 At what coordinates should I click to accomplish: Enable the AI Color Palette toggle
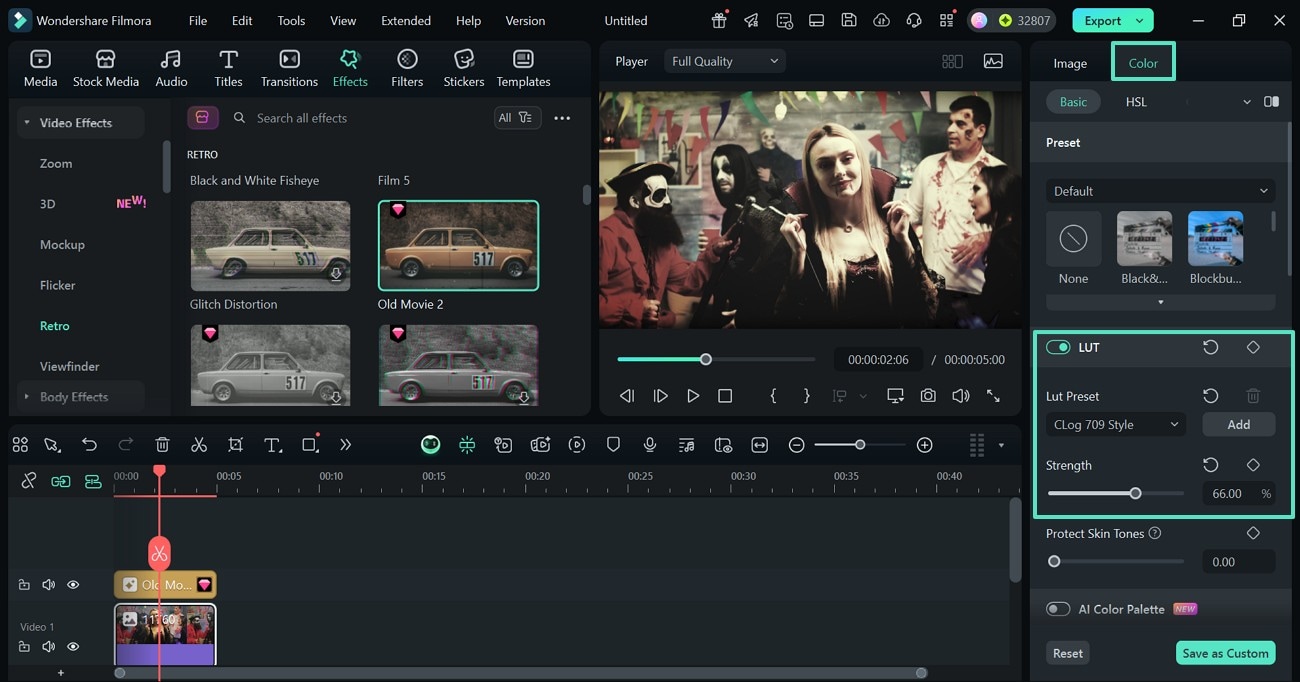tap(1057, 608)
